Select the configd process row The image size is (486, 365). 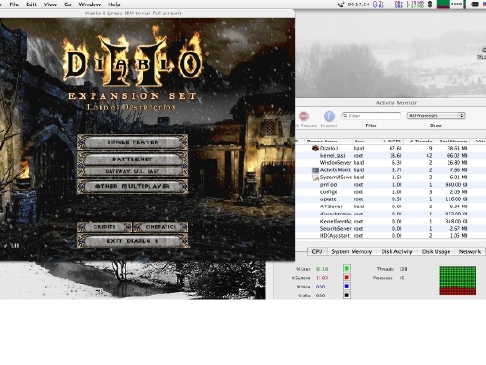[391, 192]
